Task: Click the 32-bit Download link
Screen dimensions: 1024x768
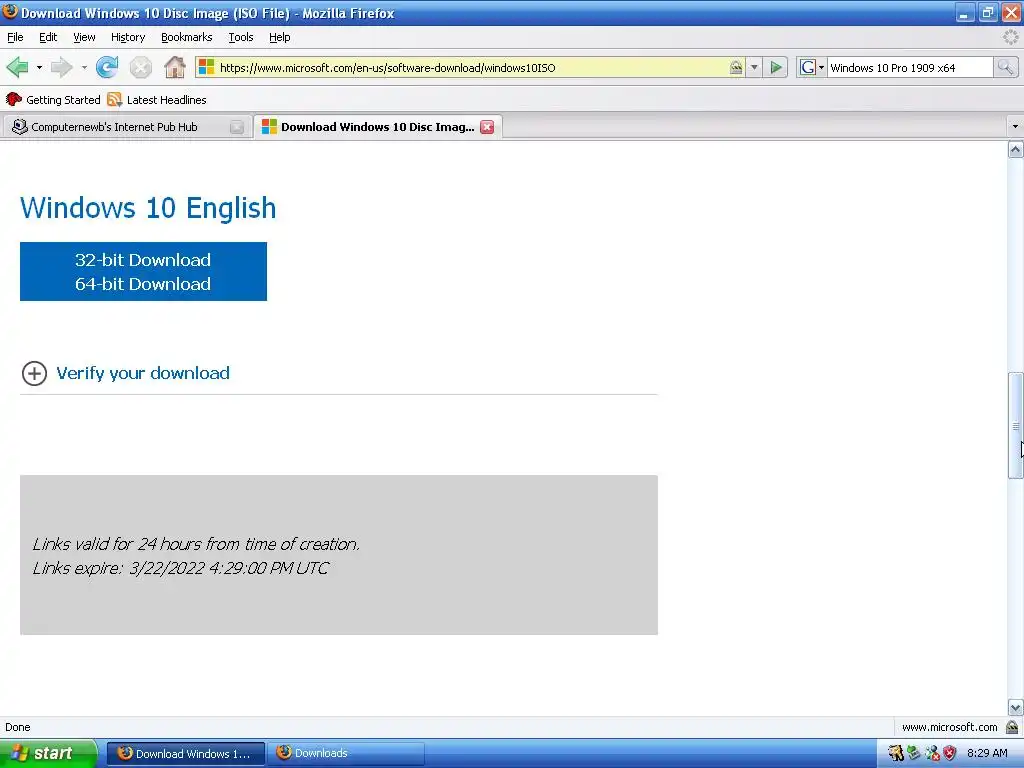Action: [143, 260]
